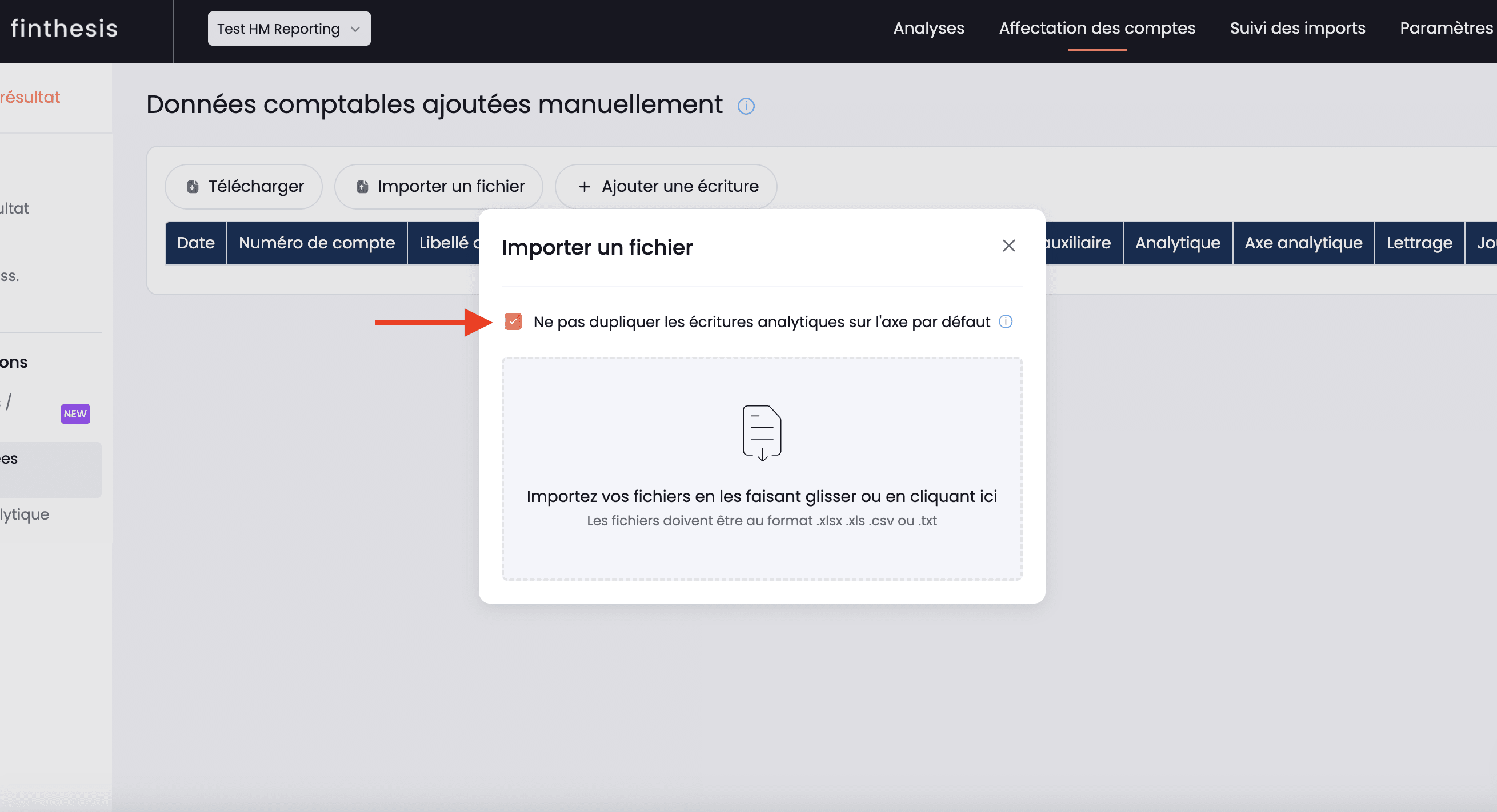Open the Analyses menu
Viewport: 1497px width, 812px height.
[928, 28]
